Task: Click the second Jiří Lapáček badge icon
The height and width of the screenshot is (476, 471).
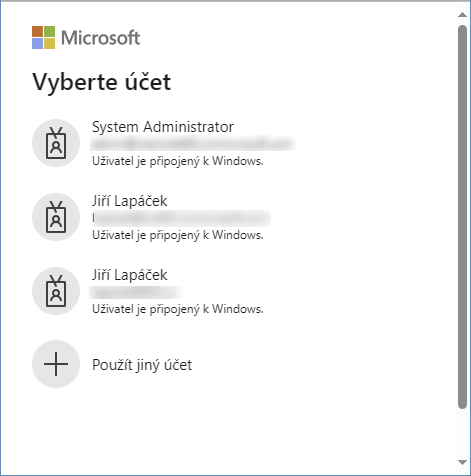Action: pyautogui.click(x=56, y=291)
